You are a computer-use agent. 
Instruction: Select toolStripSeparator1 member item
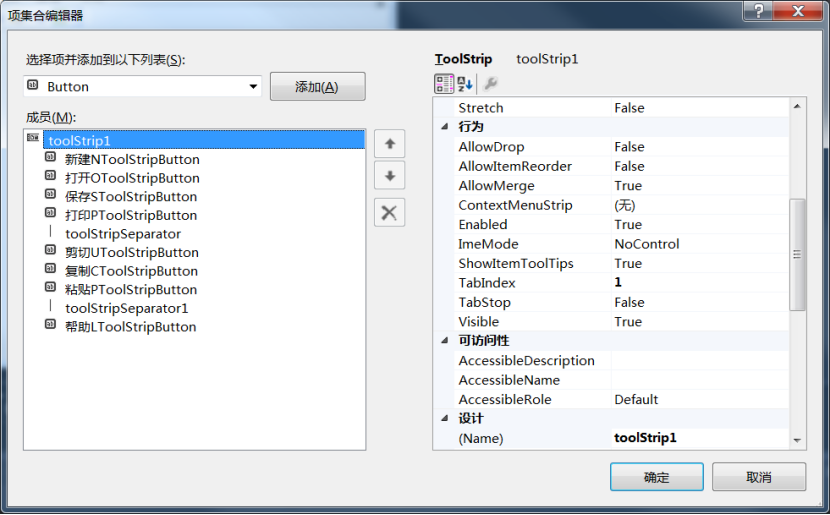[127, 308]
